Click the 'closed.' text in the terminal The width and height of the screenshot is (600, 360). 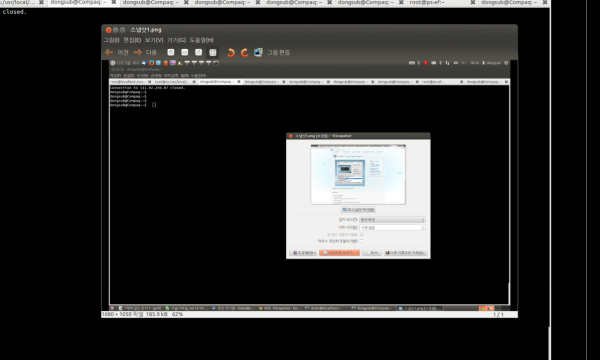[15, 12]
